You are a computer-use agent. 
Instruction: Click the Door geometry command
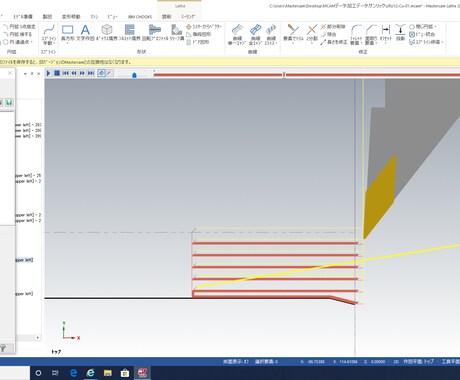pyautogui.click(x=198, y=42)
